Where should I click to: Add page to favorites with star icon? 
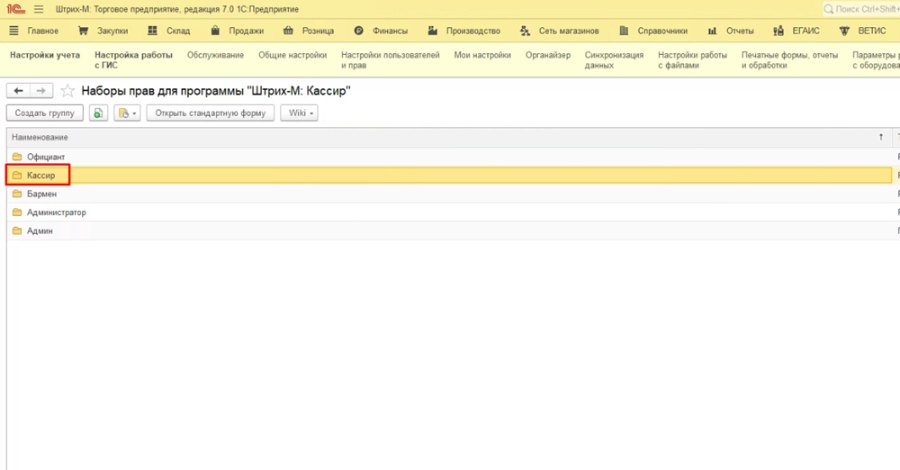point(68,91)
